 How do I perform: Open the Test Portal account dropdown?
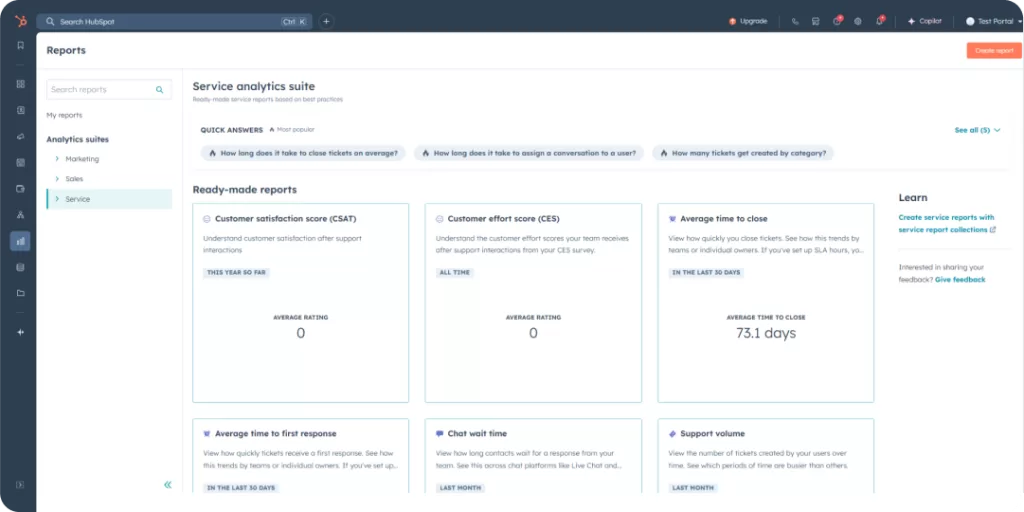pyautogui.click(x=994, y=22)
